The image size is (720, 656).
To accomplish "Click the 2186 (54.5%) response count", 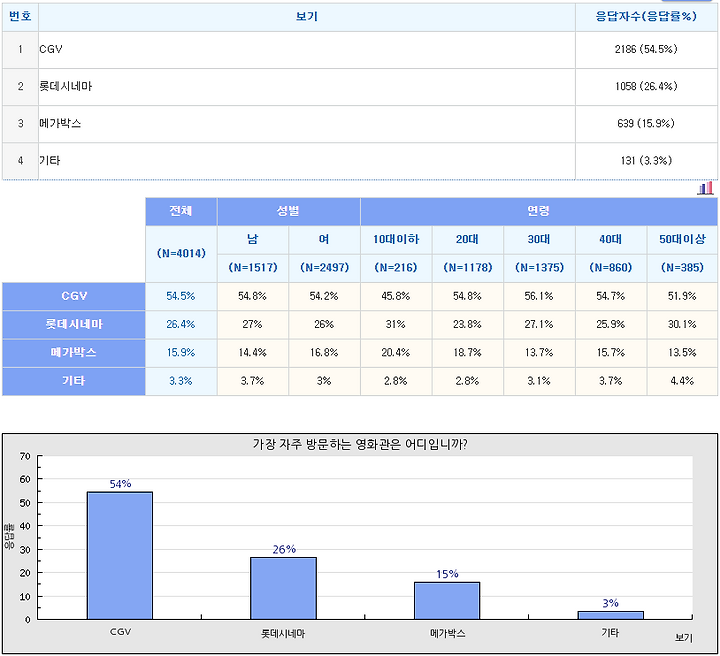I will click(646, 49).
